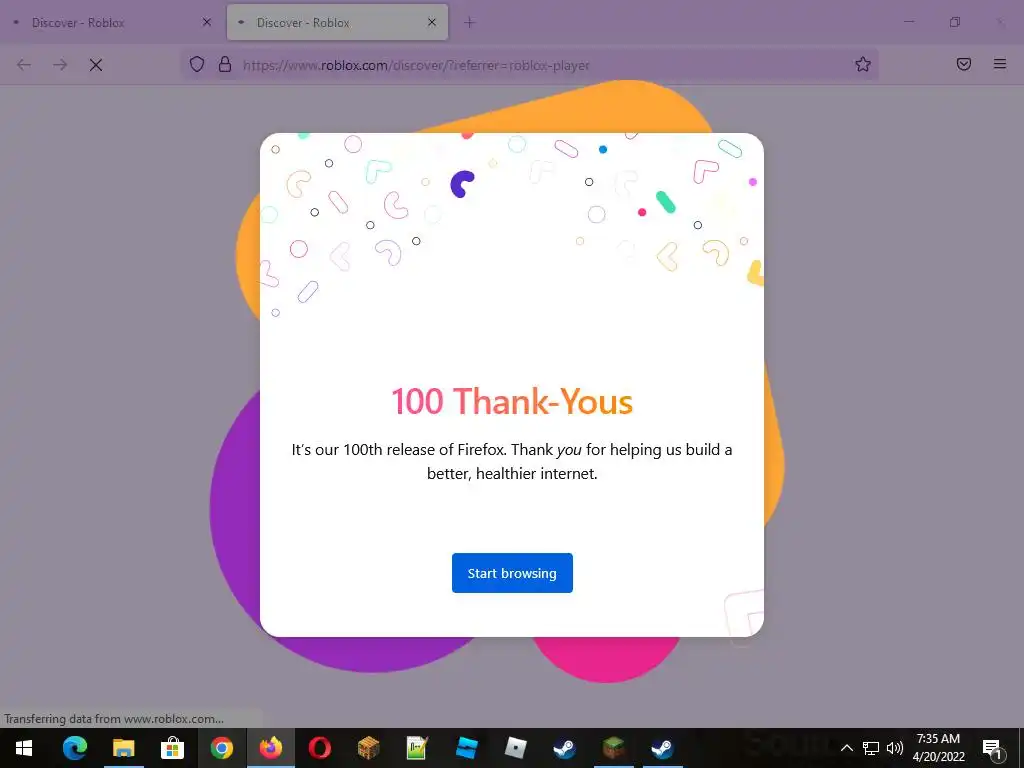Click Transferring data status text
The width and height of the screenshot is (1024, 768).
pyautogui.click(x=114, y=718)
